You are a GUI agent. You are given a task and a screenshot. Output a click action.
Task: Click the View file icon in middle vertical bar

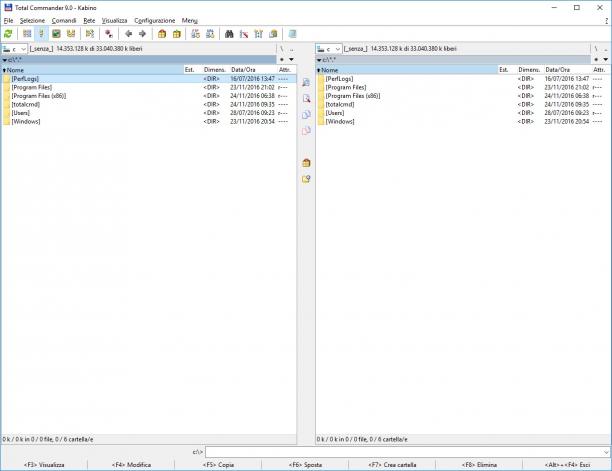coord(306,82)
